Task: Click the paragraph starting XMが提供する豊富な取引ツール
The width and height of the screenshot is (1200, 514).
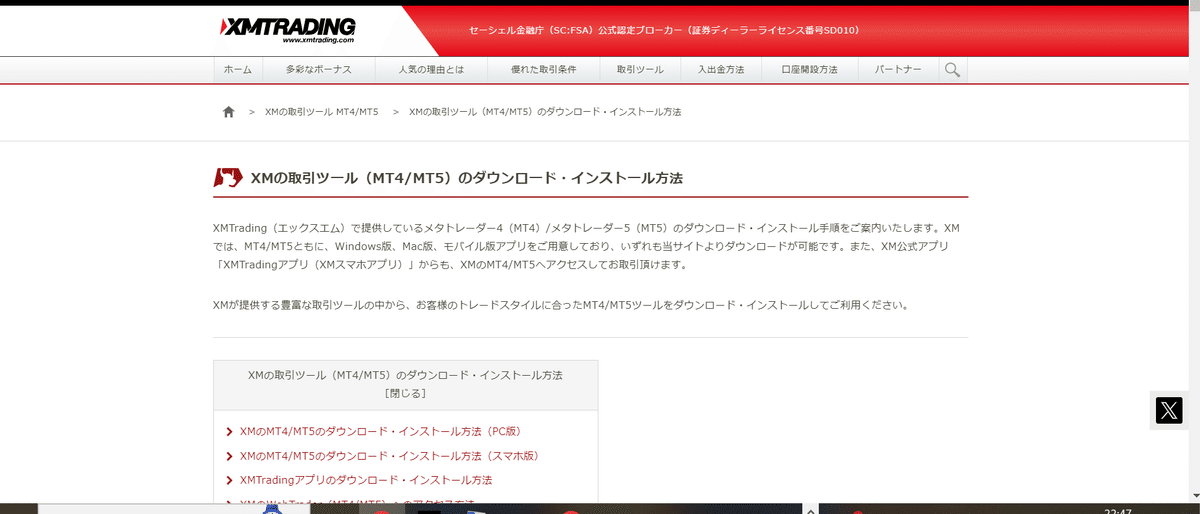Action: pos(561,305)
